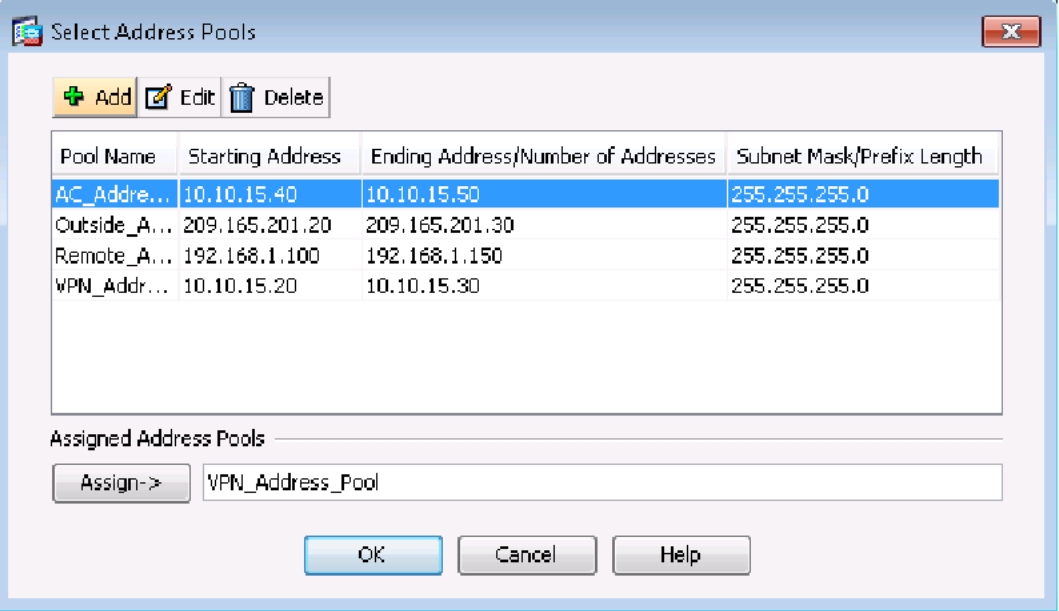Image resolution: width=1059 pixels, height=611 pixels.
Task: Click the dialog title bar app icon
Action: [x=30, y=31]
